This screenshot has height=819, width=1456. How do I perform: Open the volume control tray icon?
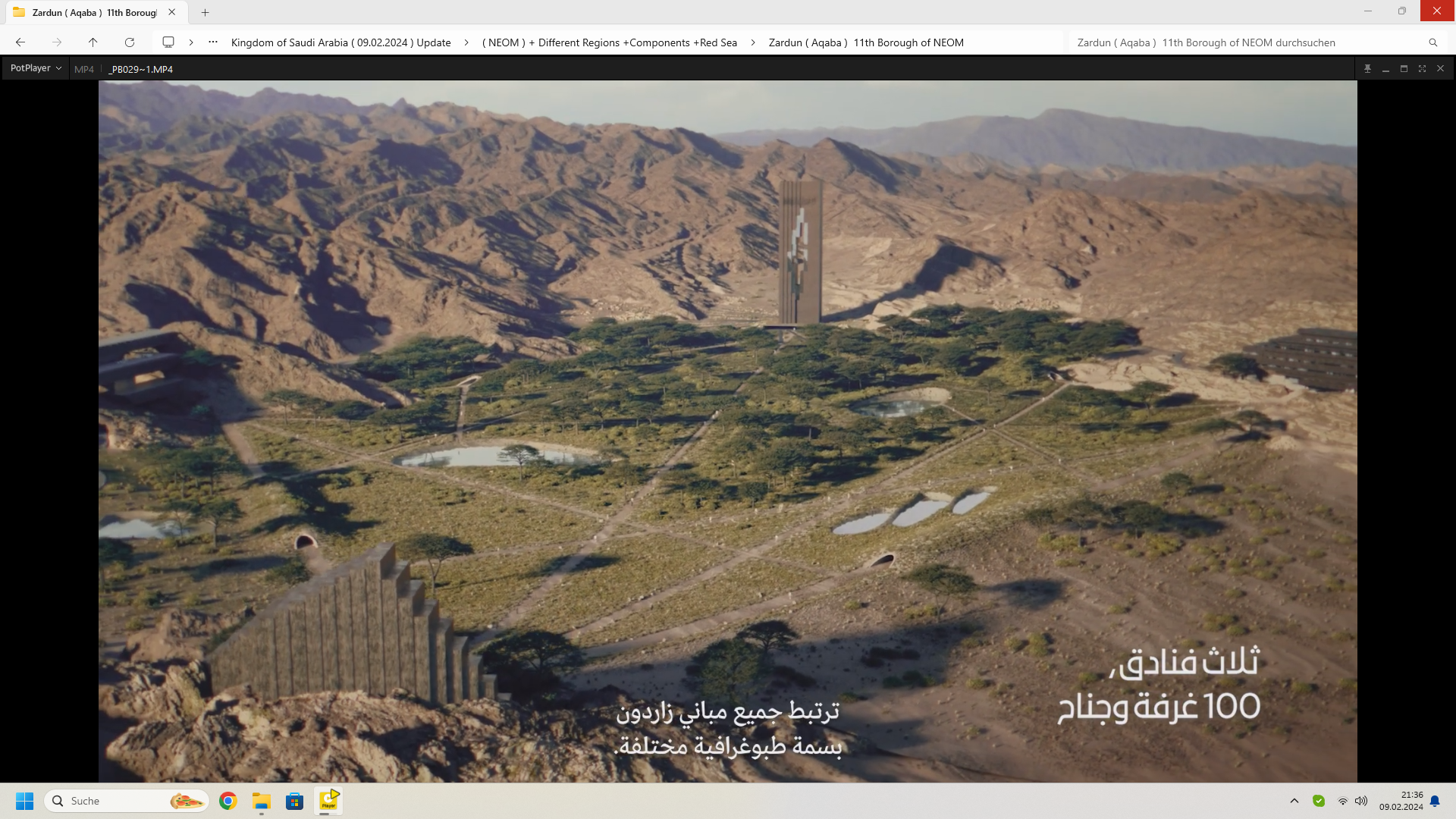coord(1361,801)
